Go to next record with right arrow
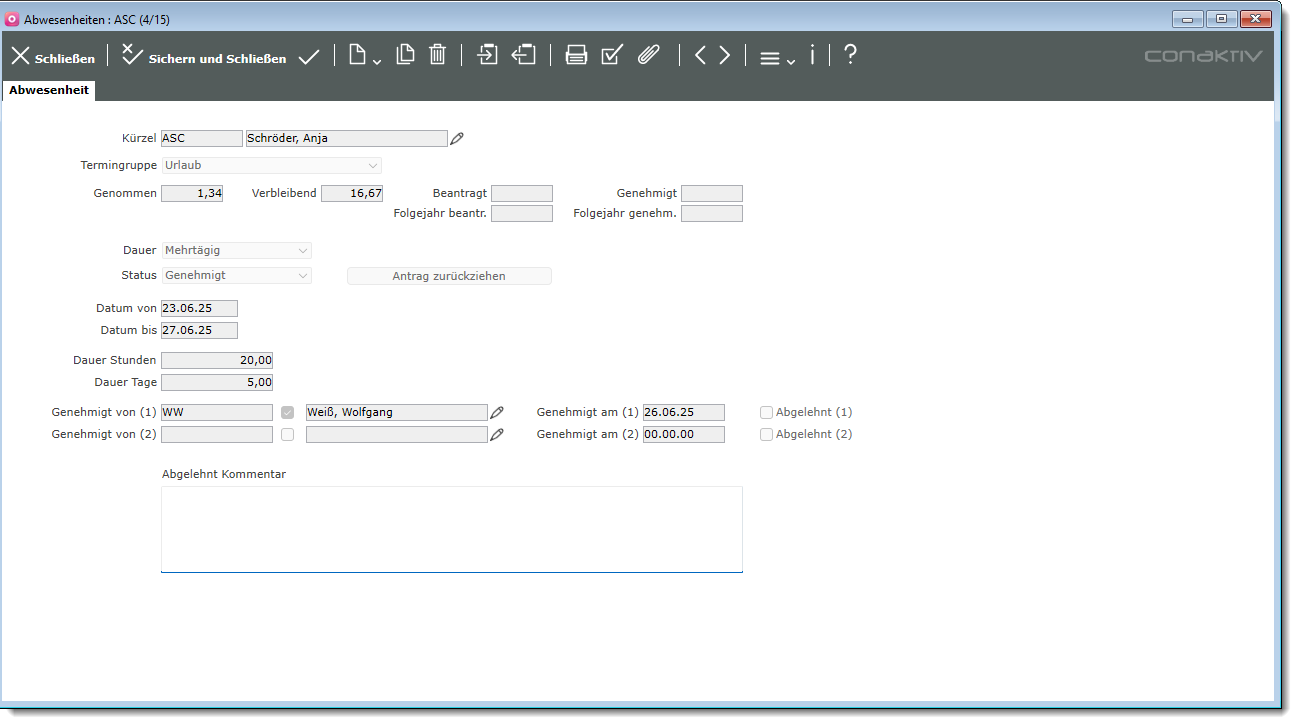The height and width of the screenshot is (724, 1297). tap(725, 55)
